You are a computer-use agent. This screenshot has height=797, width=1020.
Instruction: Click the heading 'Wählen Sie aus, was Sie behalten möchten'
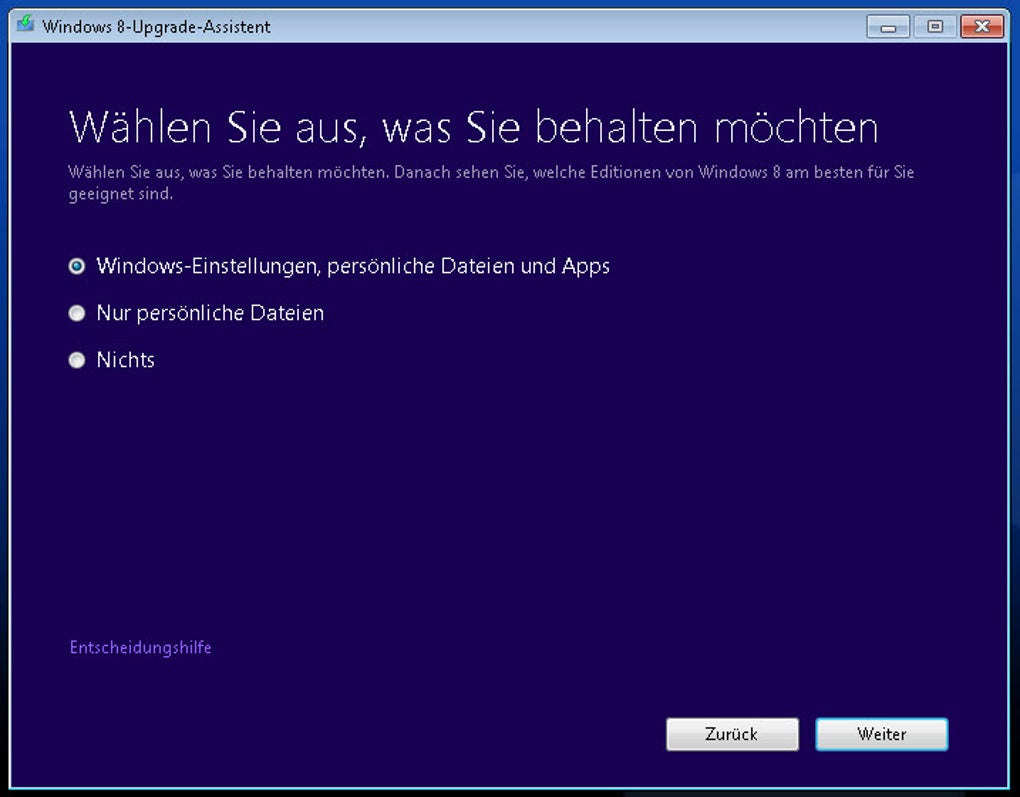474,127
